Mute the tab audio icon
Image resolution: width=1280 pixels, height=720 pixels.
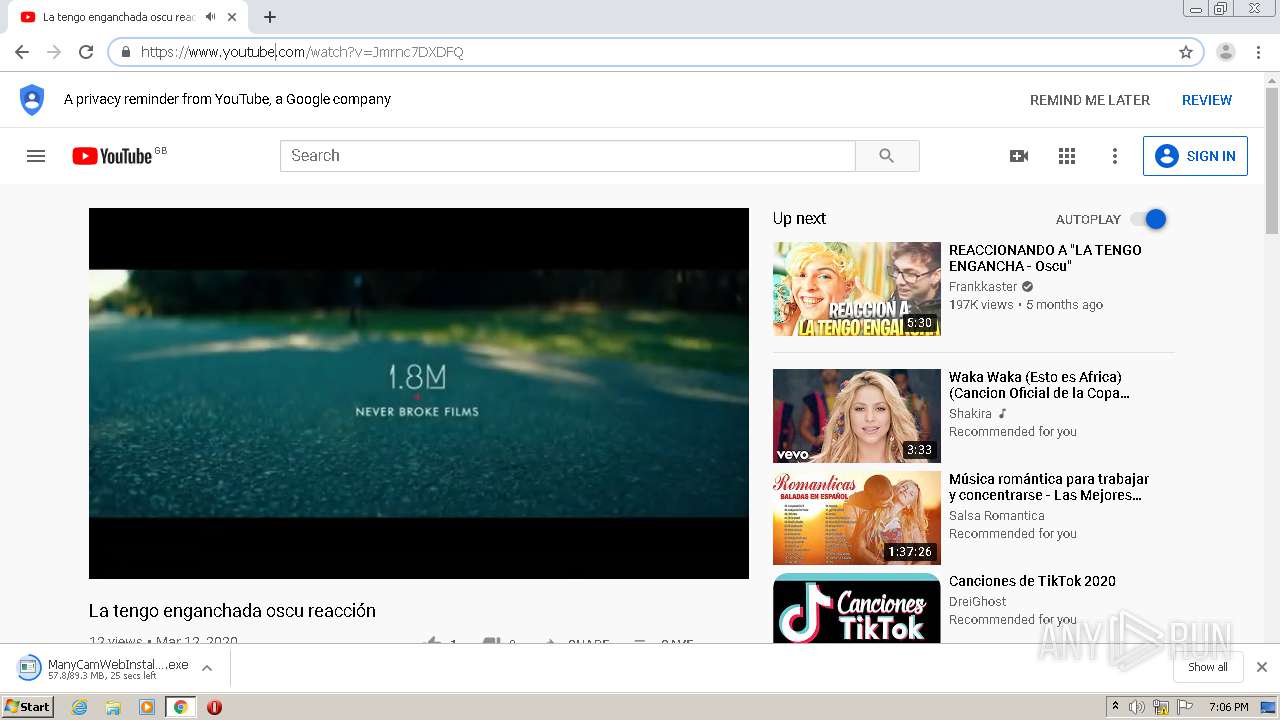click(x=210, y=17)
